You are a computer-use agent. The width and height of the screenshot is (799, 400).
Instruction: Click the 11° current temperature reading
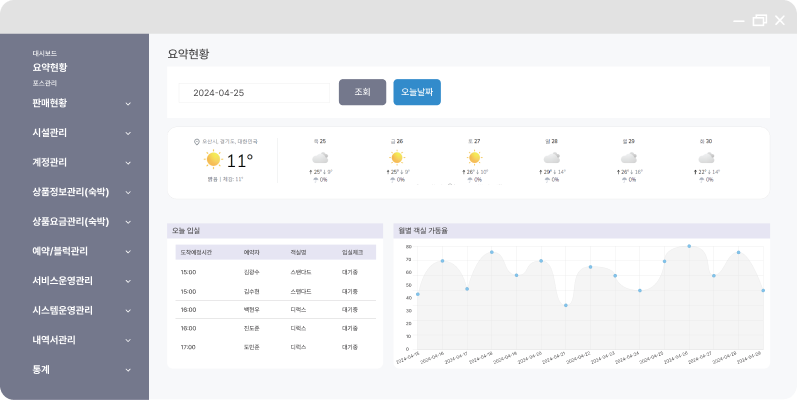[240, 161]
